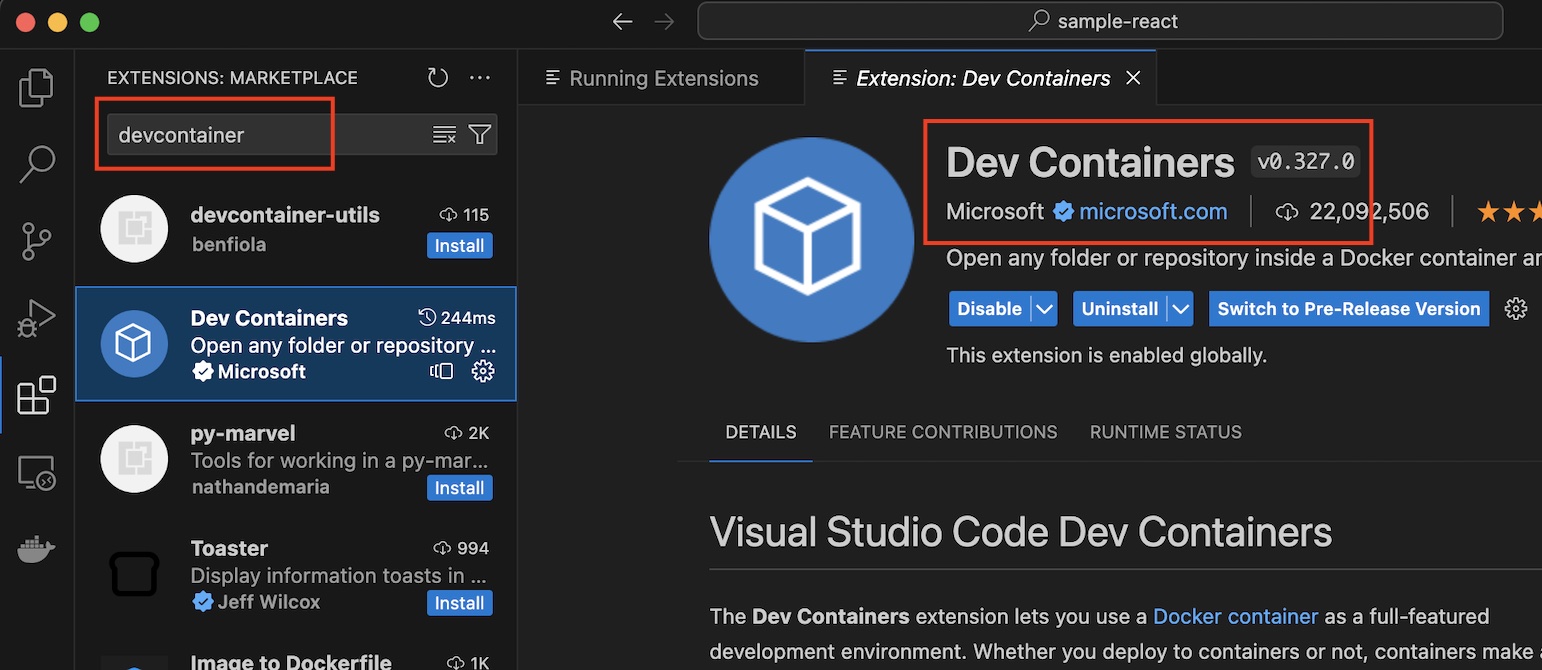Follow the Docker container link
The image size is (1542, 670).
coord(1236,616)
